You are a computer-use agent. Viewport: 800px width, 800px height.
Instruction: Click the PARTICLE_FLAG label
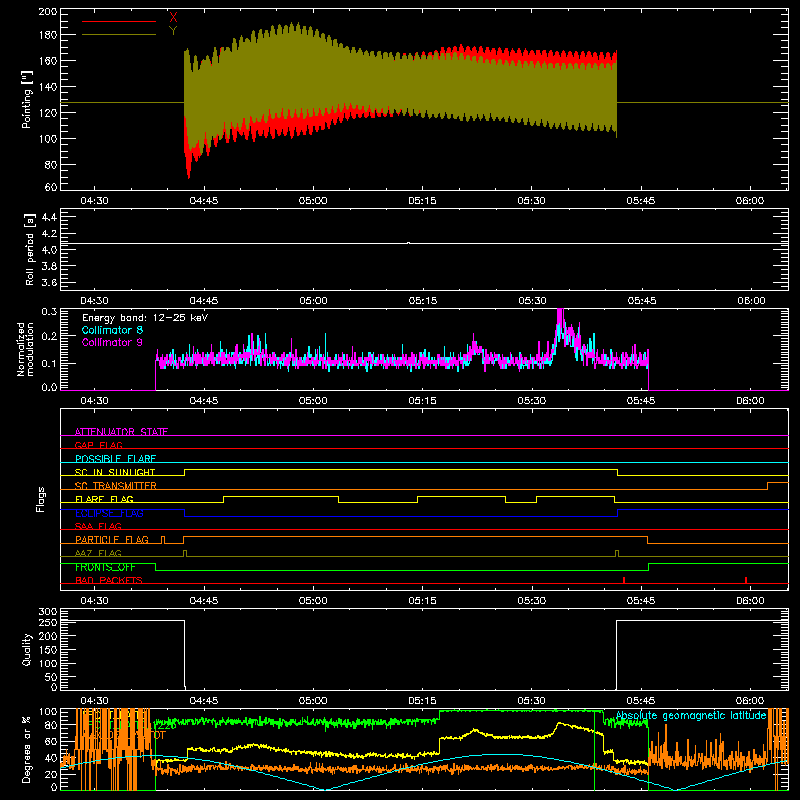pos(112,540)
